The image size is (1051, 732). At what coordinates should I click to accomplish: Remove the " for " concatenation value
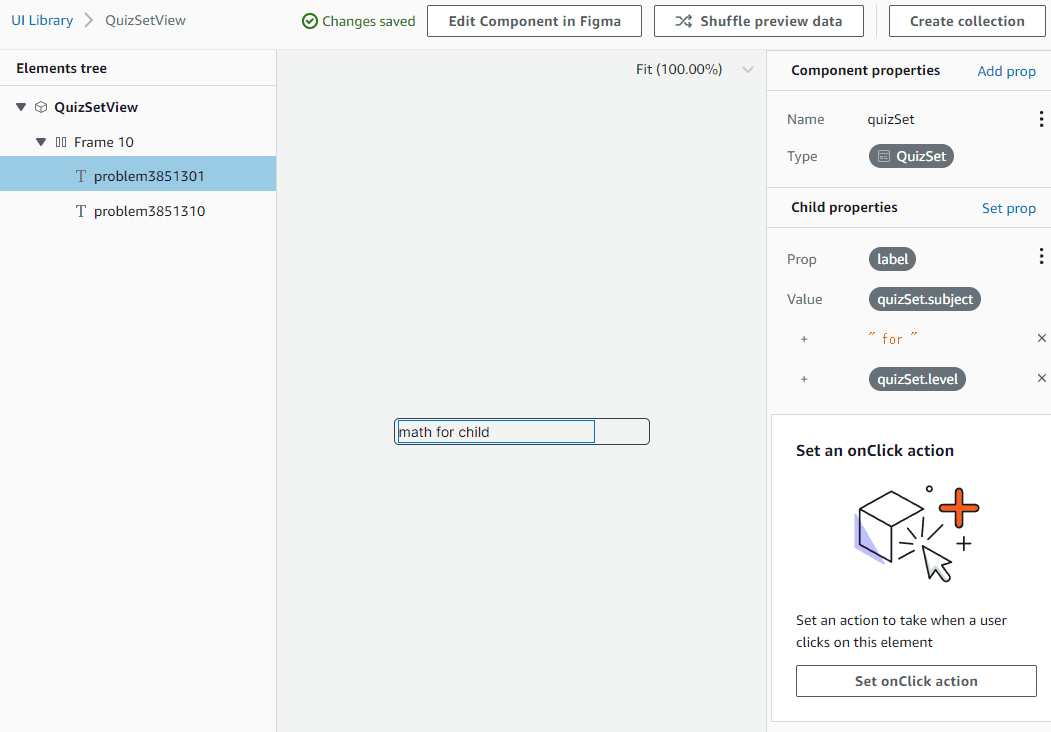click(1041, 338)
